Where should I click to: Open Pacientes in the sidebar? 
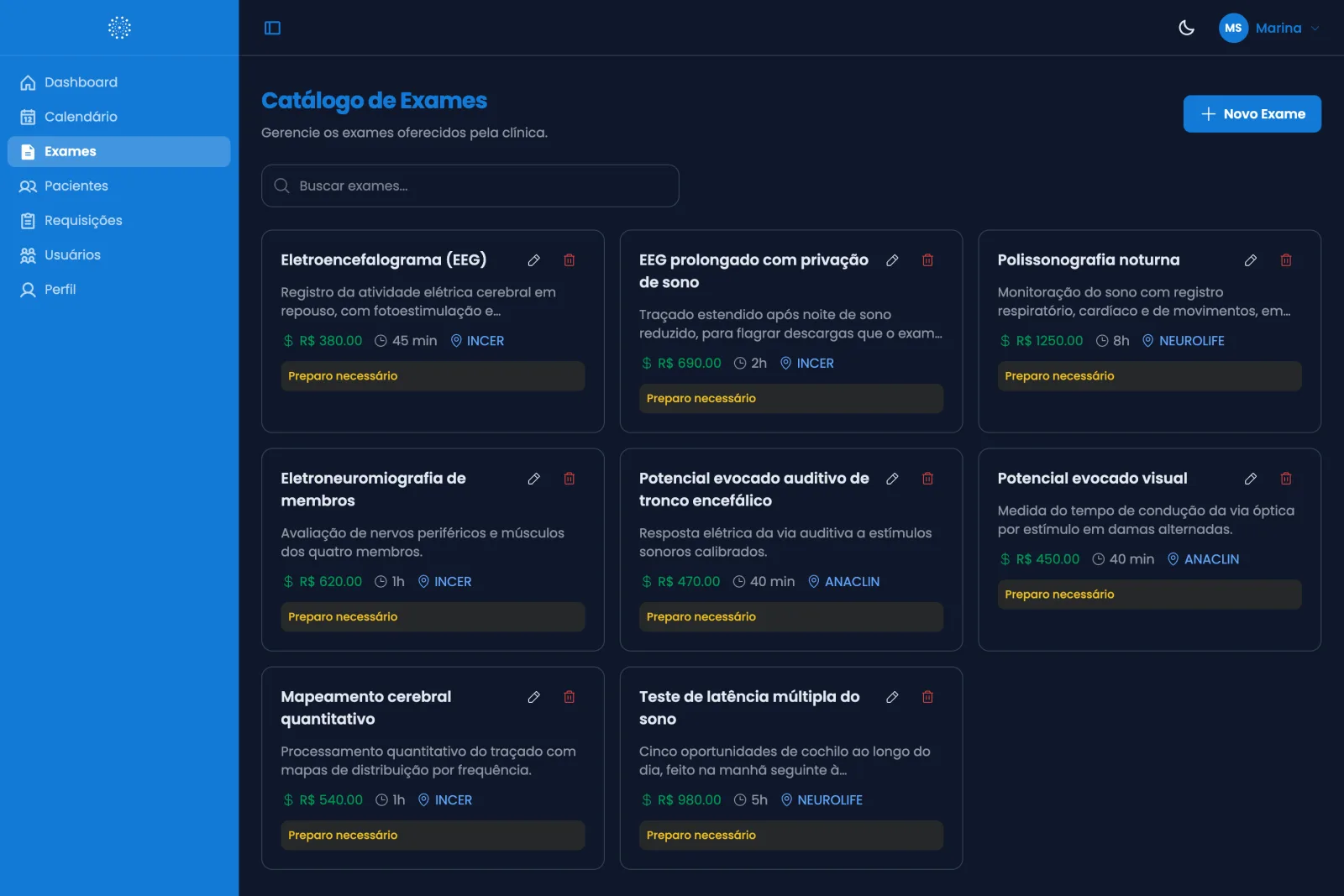tap(119, 186)
